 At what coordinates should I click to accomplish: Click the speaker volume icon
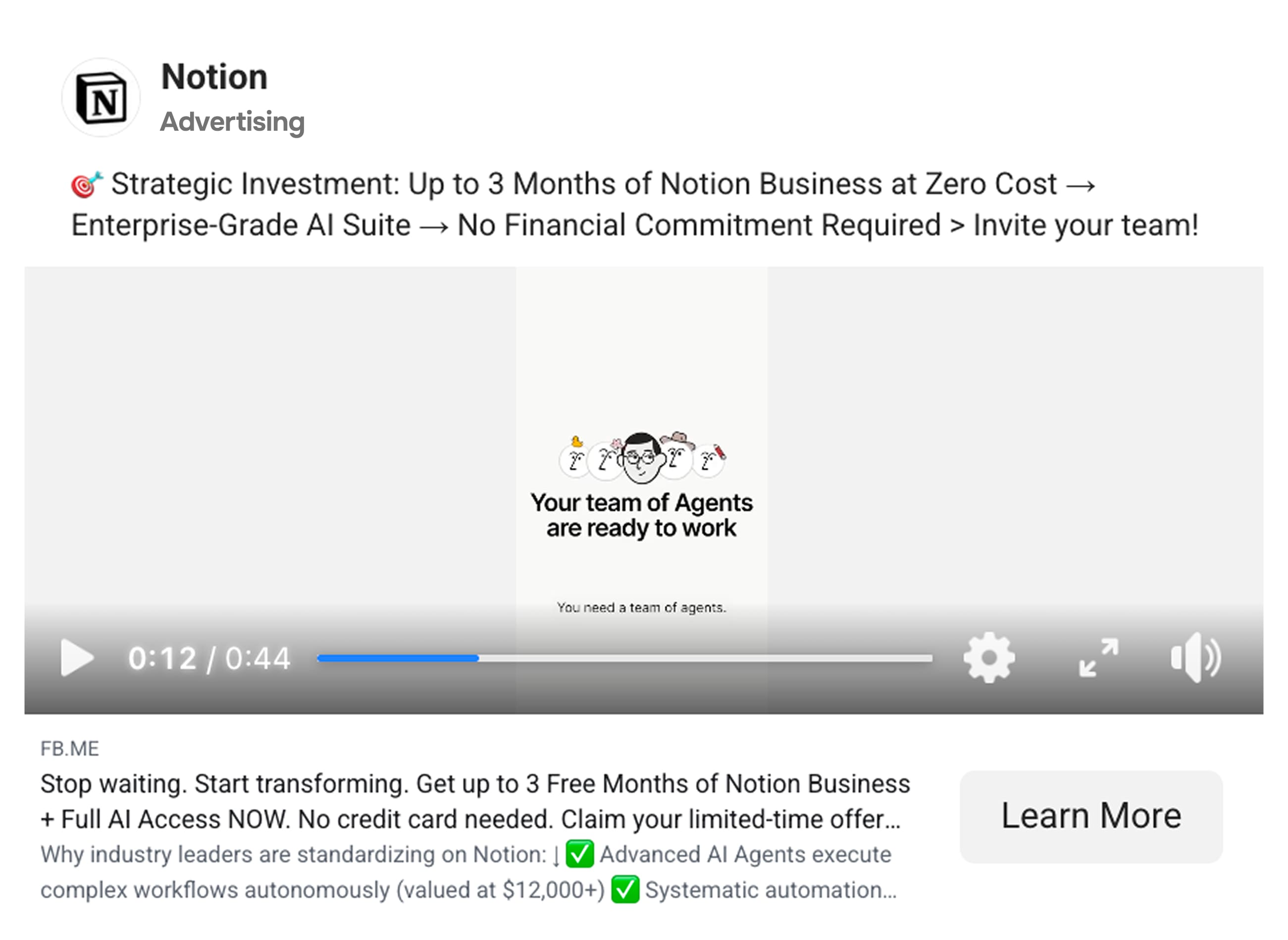1194,658
